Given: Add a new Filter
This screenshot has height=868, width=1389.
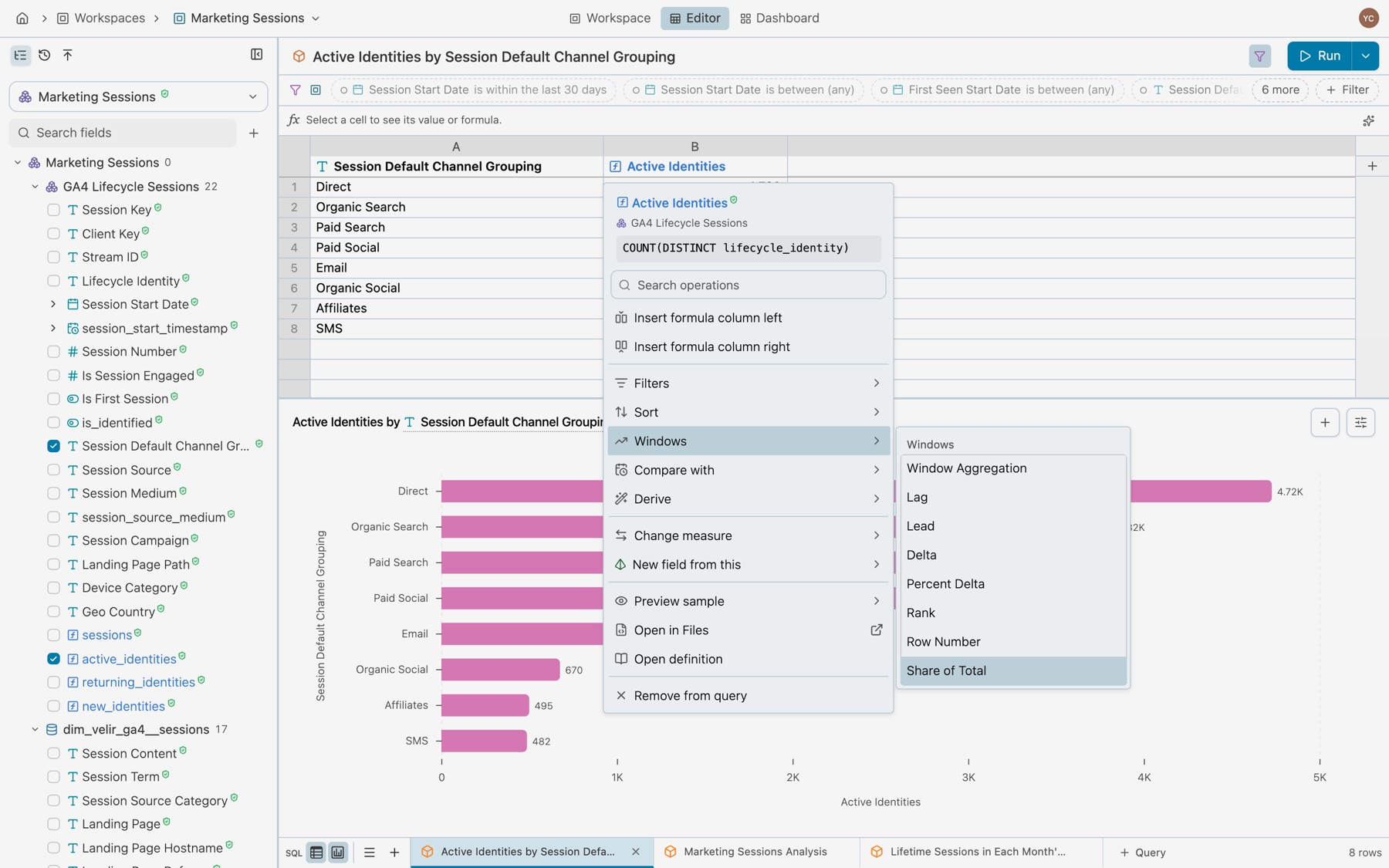Looking at the screenshot, I should click(1347, 90).
